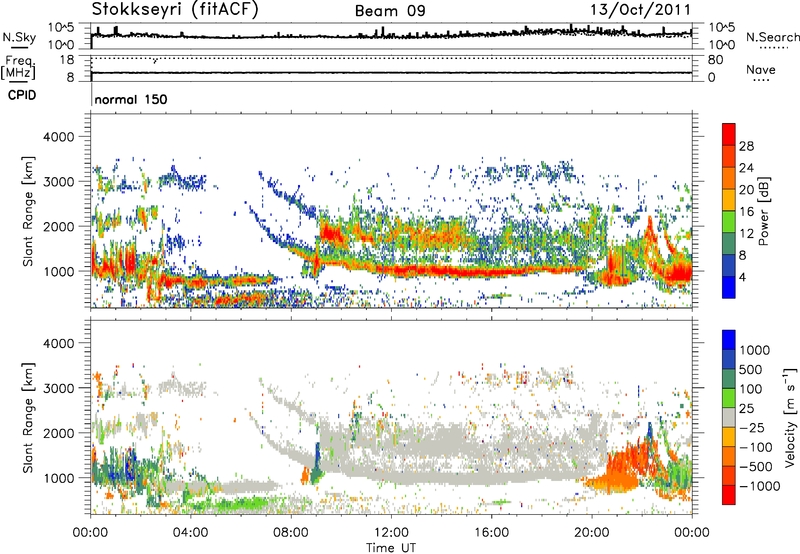Click the 80 tick on Nave axis
This screenshot has height=554, width=800.
[716, 60]
